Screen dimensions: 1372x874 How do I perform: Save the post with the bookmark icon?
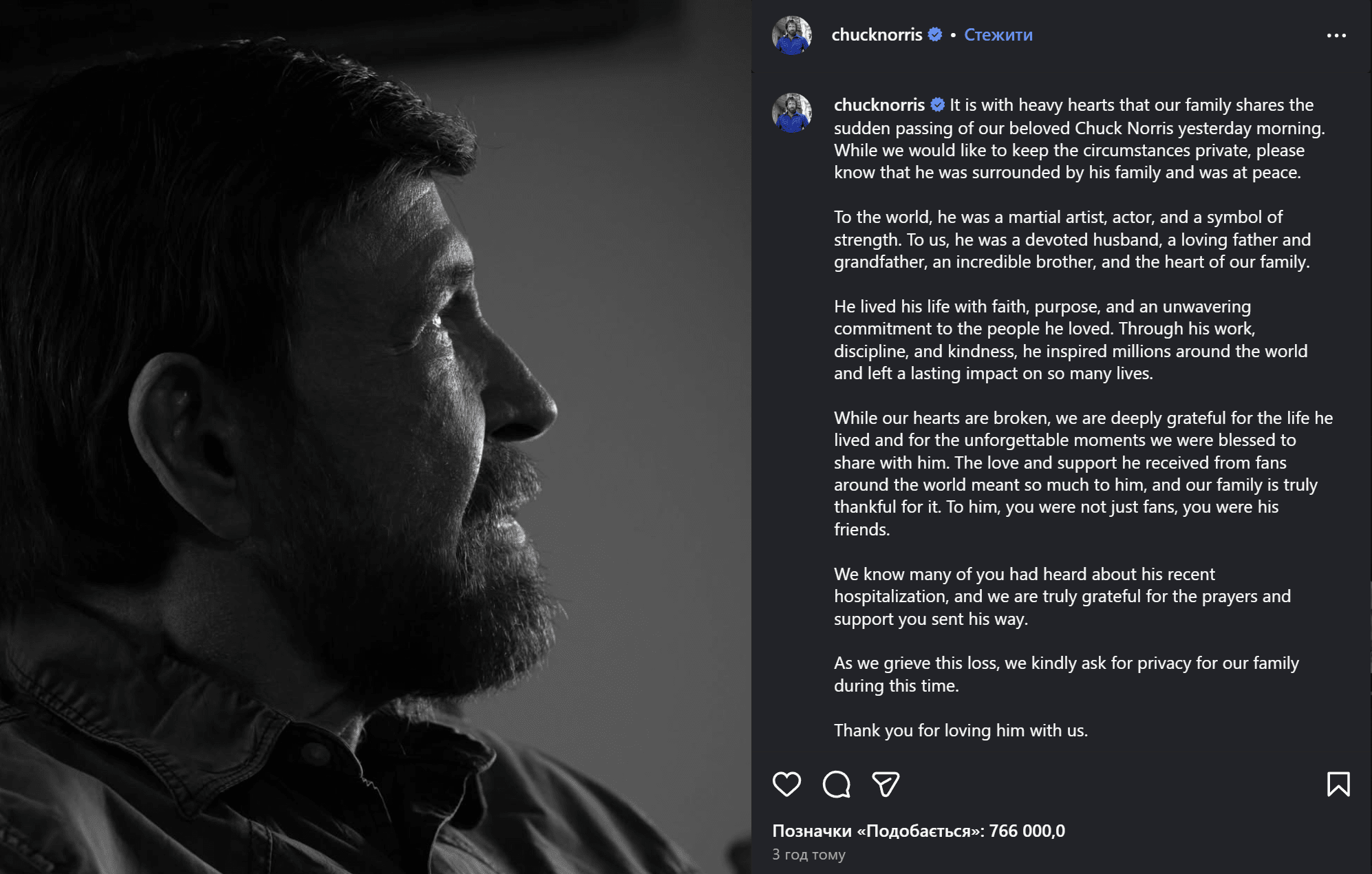(x=1338, y=784)
